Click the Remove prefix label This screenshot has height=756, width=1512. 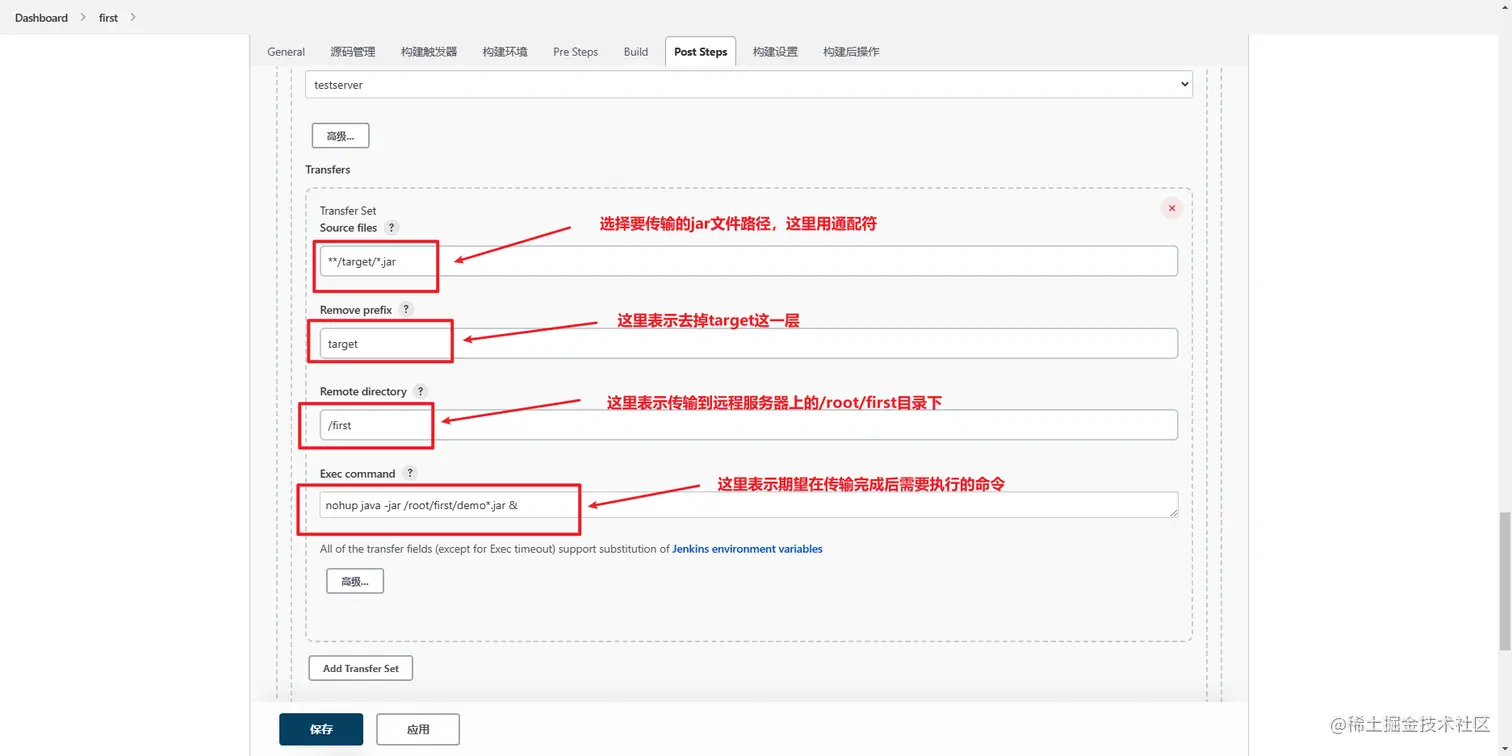point(356,310)
